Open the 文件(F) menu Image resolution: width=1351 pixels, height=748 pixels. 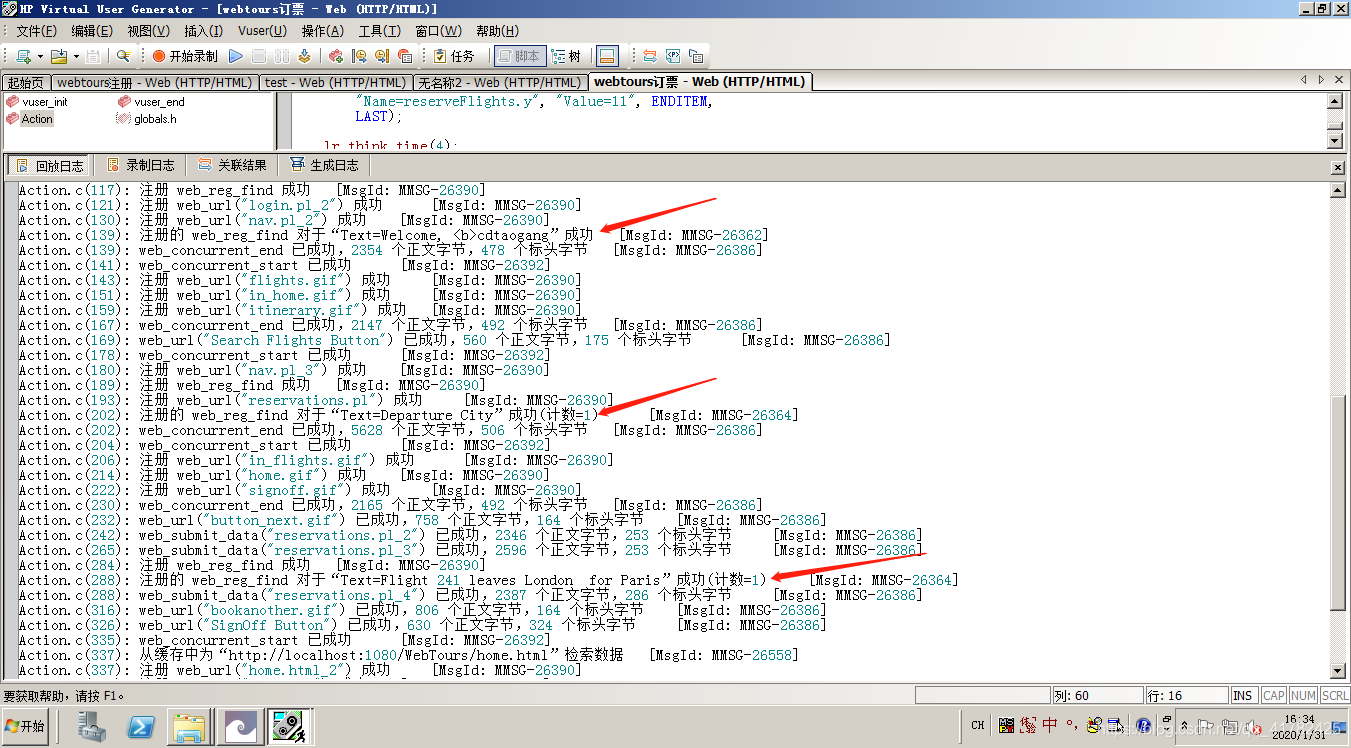pos(36,31)
